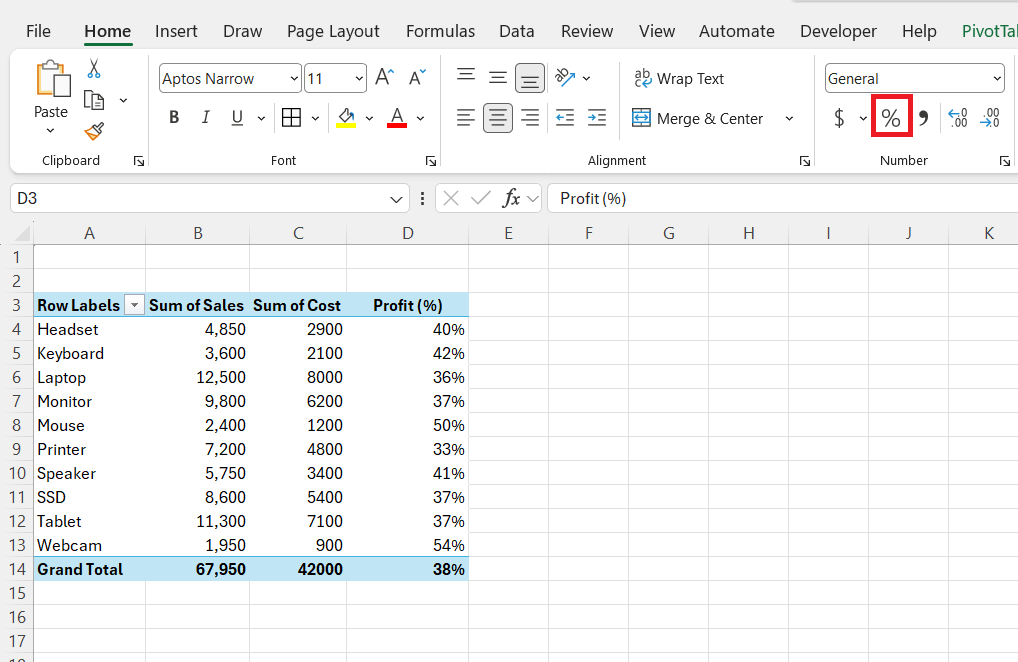Toggle Underline formatting
1018x662 pixels.
click(x=237, y=117)
